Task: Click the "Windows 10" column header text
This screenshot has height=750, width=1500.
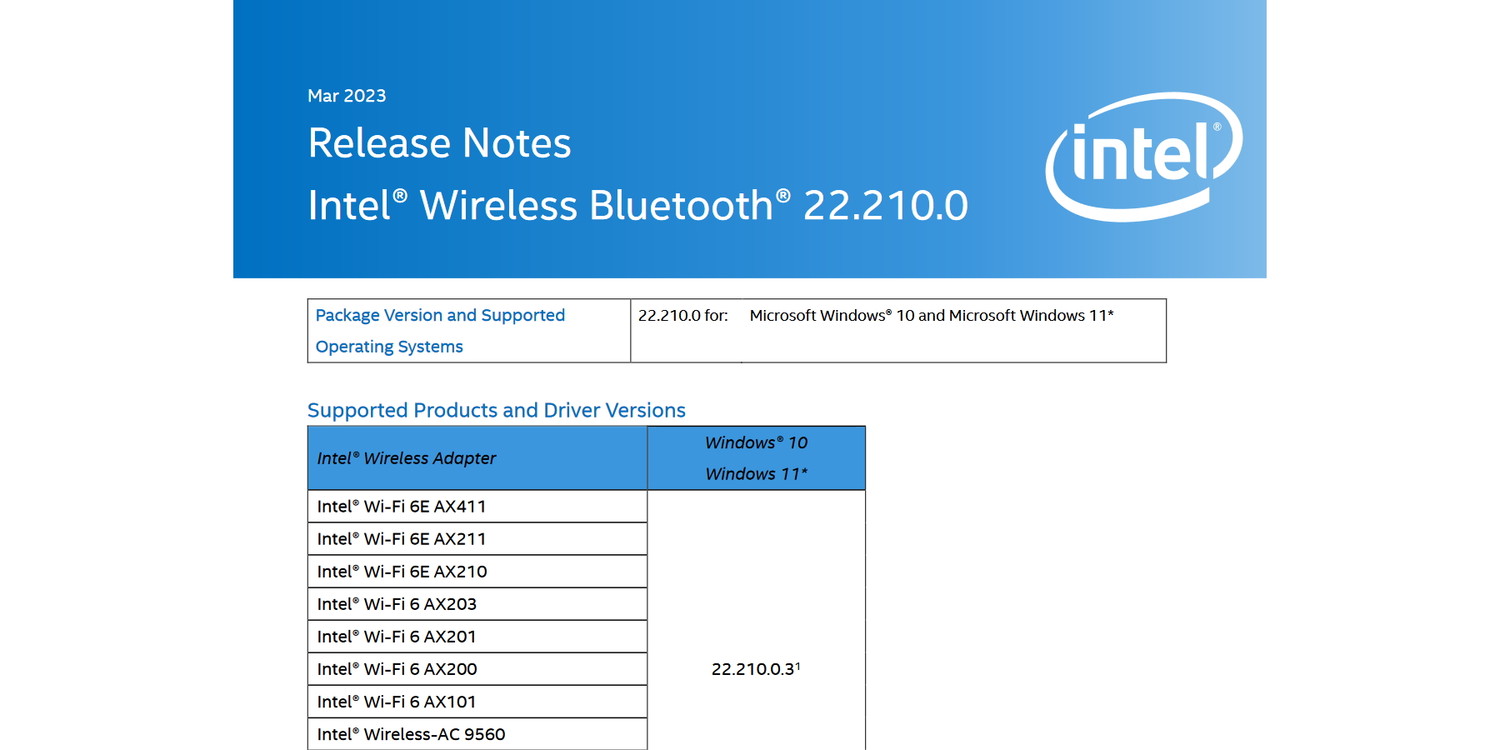Action: coord(756,442)
